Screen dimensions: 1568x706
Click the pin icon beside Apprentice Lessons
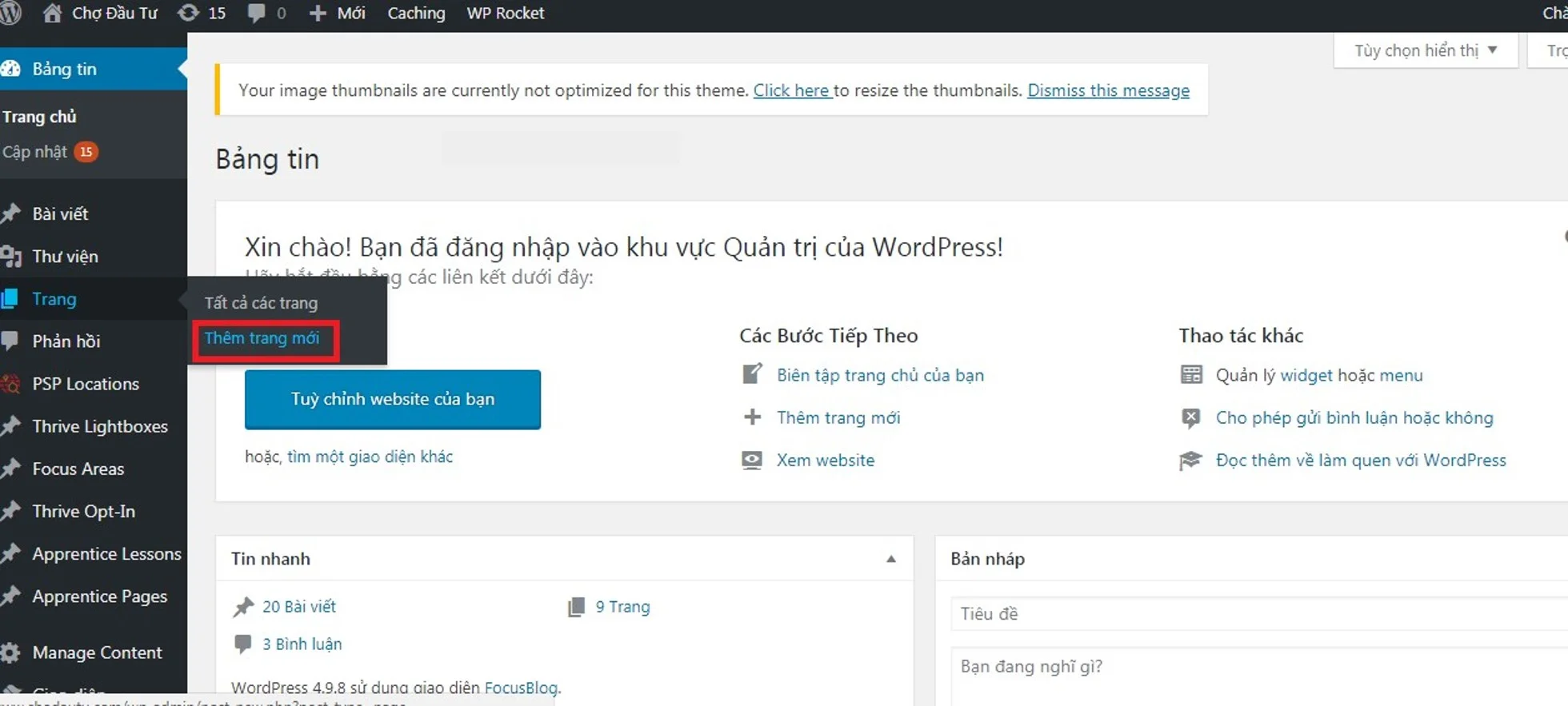[10, 553]
